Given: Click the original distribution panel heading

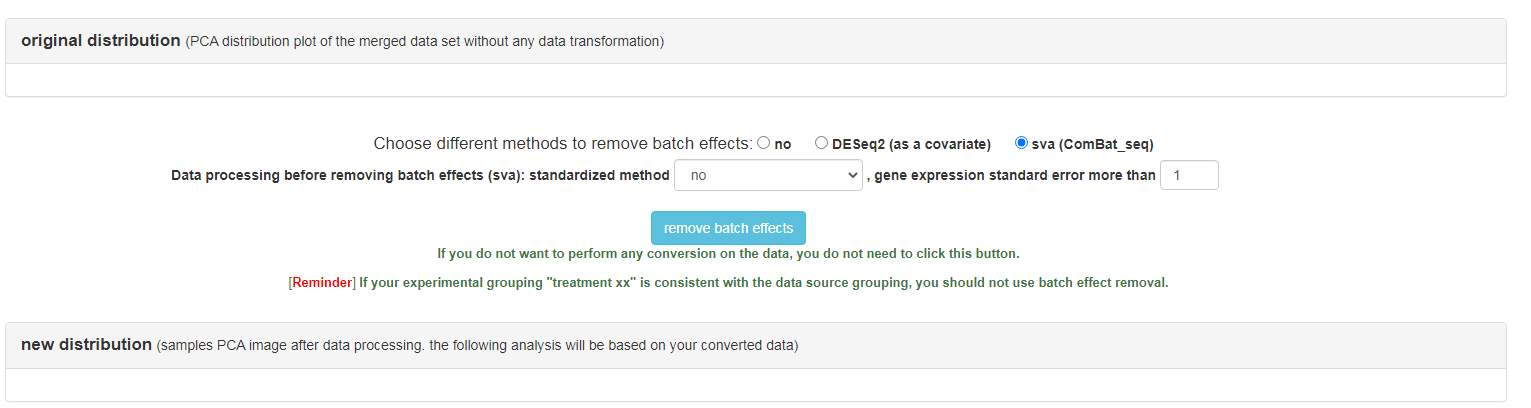Looking at the screenshot, I should click(100, 41).
